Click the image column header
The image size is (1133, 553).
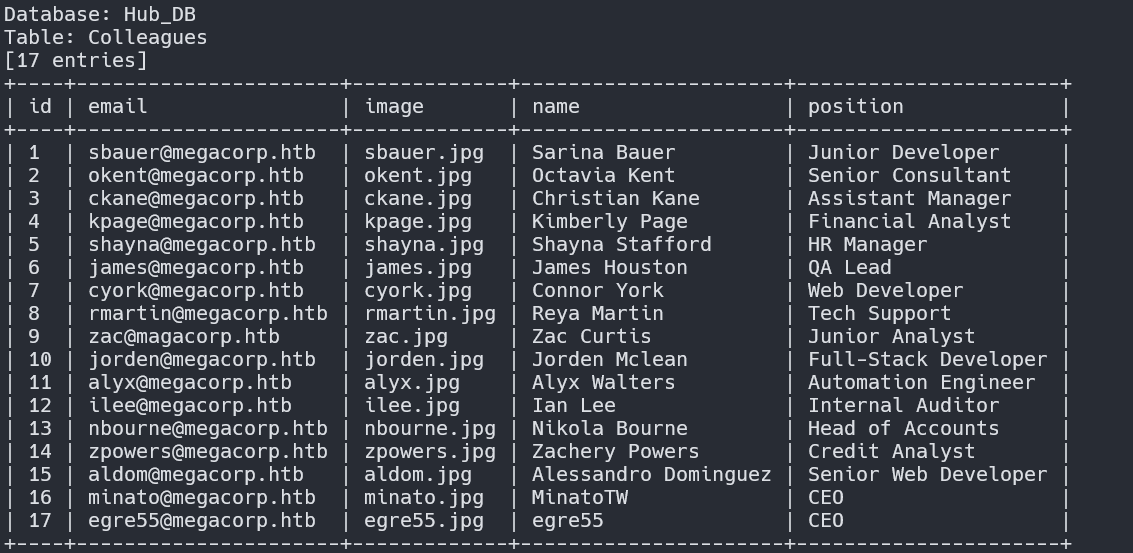tap(394, 106)
